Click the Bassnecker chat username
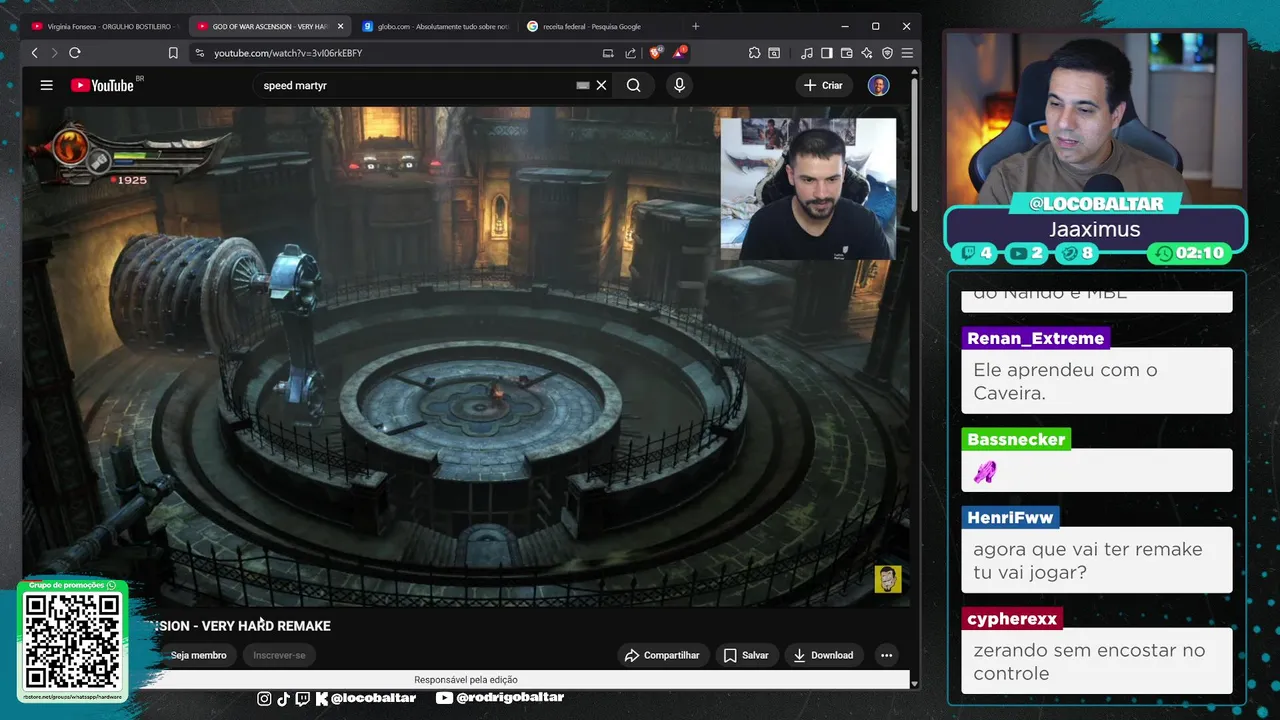Image resolution: width=1280 pixels, height=720 pixels. [1016, 439]
